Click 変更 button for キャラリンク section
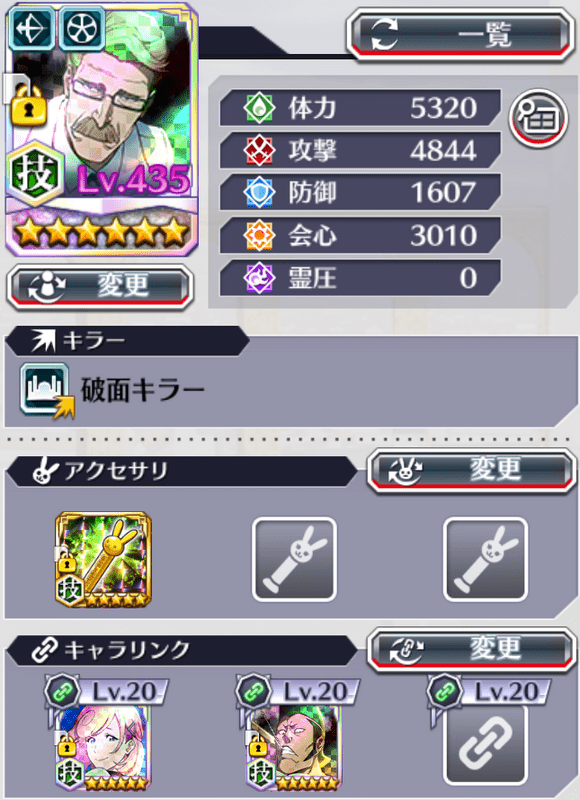Image resolution: width=580 pixels, height=800 pixels. pyautogui.click(x=471, y=649)
